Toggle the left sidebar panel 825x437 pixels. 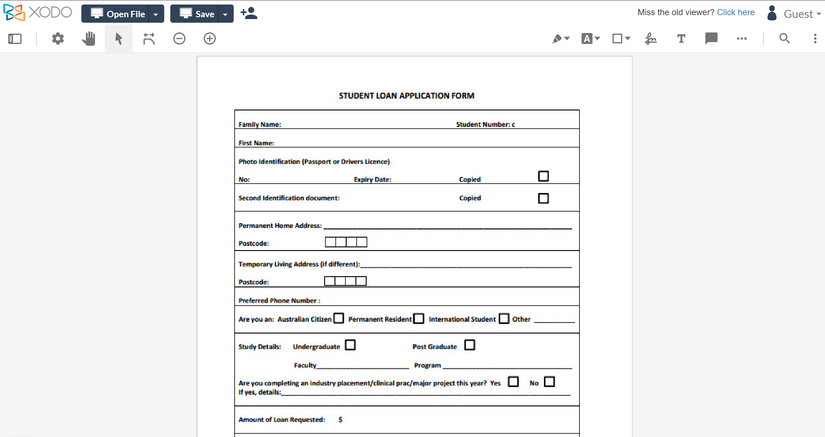click(15, 38)
